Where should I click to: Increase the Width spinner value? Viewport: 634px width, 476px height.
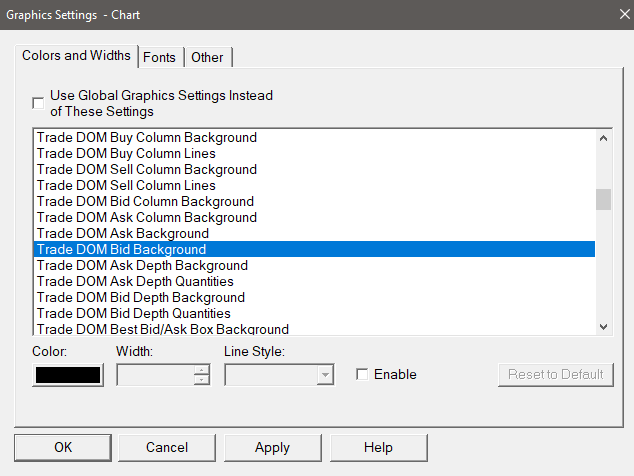point(203,369)
